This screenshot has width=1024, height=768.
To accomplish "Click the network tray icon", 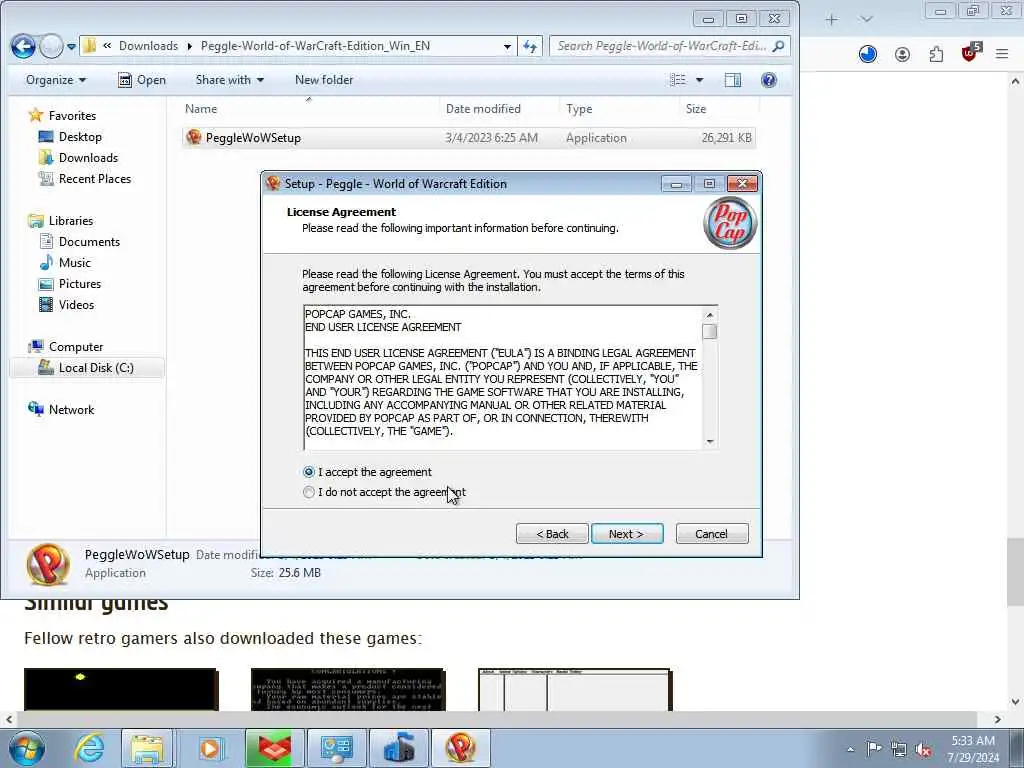I will pyautogui.click(x=899, y=749).
